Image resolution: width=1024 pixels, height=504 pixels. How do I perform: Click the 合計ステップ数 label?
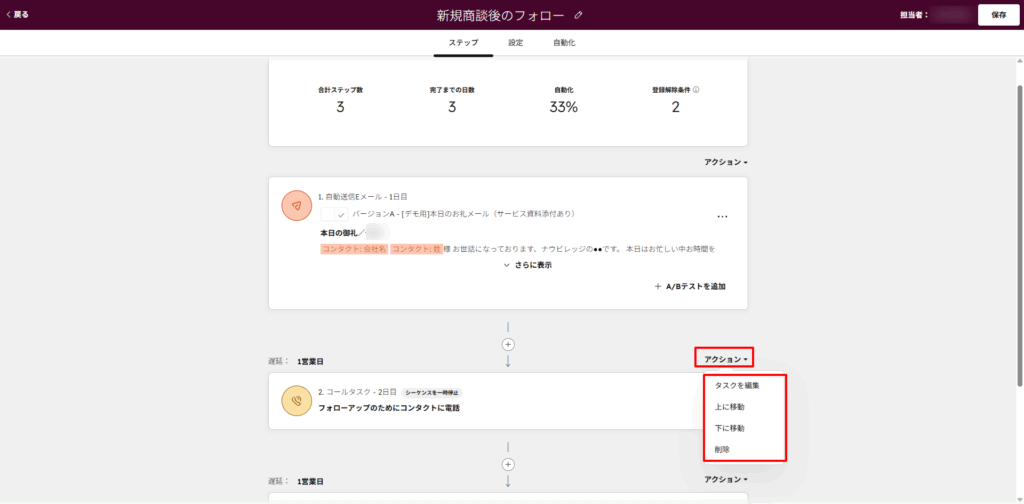click(x=340, y=90)
